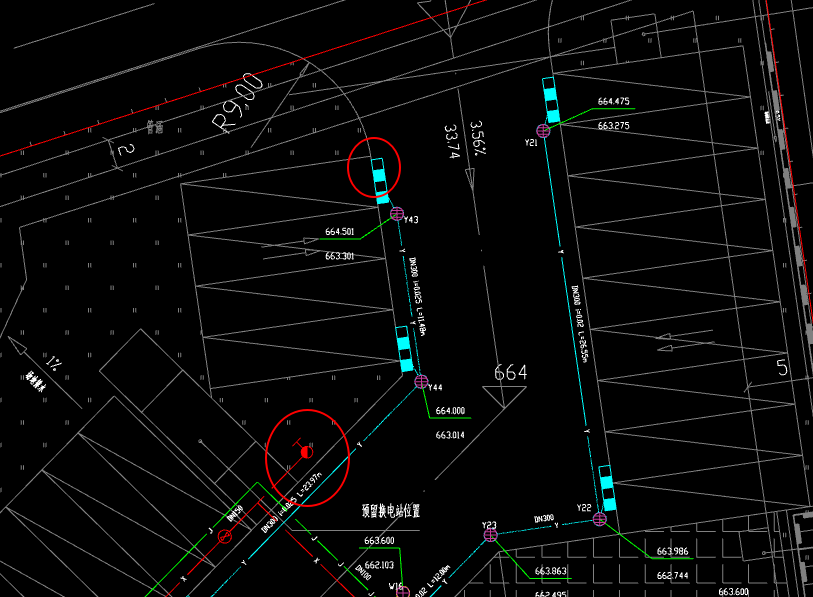Click the 663.600 label above 662.103
This screenshot has width=813, height=597.
pos(379,541)
